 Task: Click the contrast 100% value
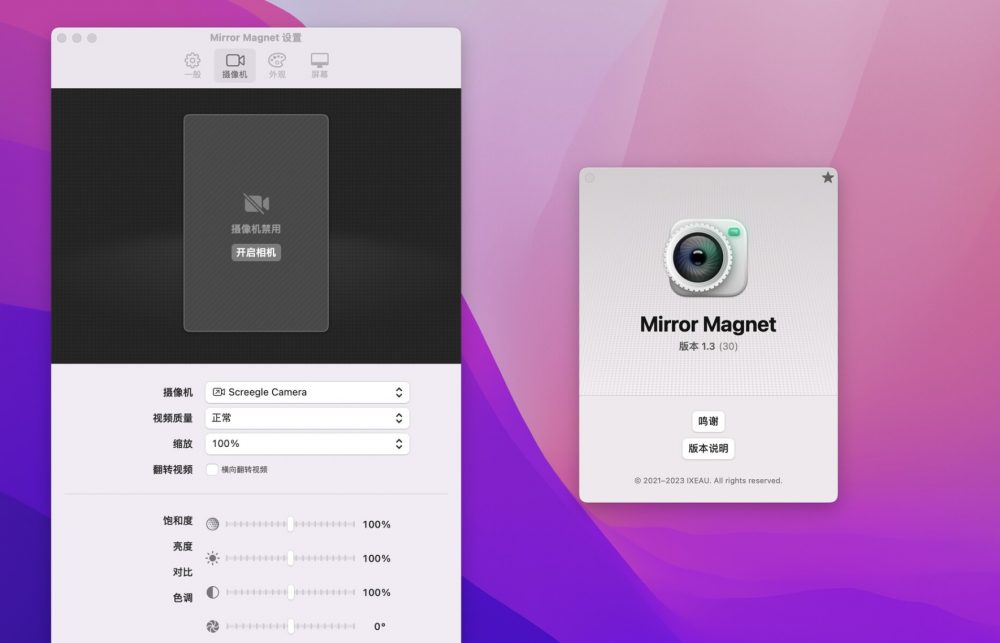(x=376, y=593)
